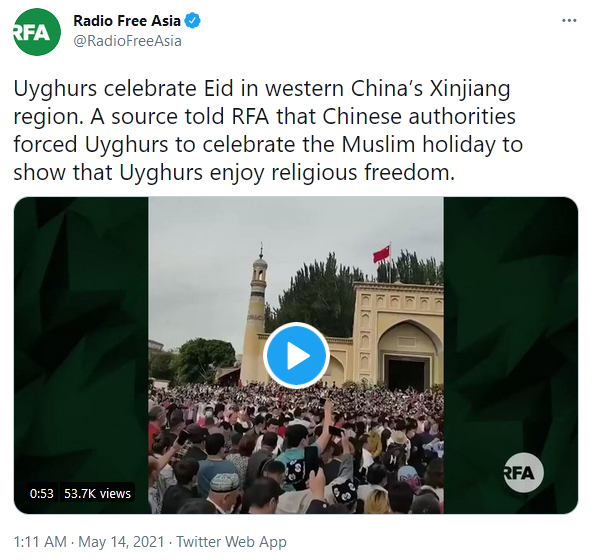
Task: Click the 53.7K views counter
Action: point(97,493)
